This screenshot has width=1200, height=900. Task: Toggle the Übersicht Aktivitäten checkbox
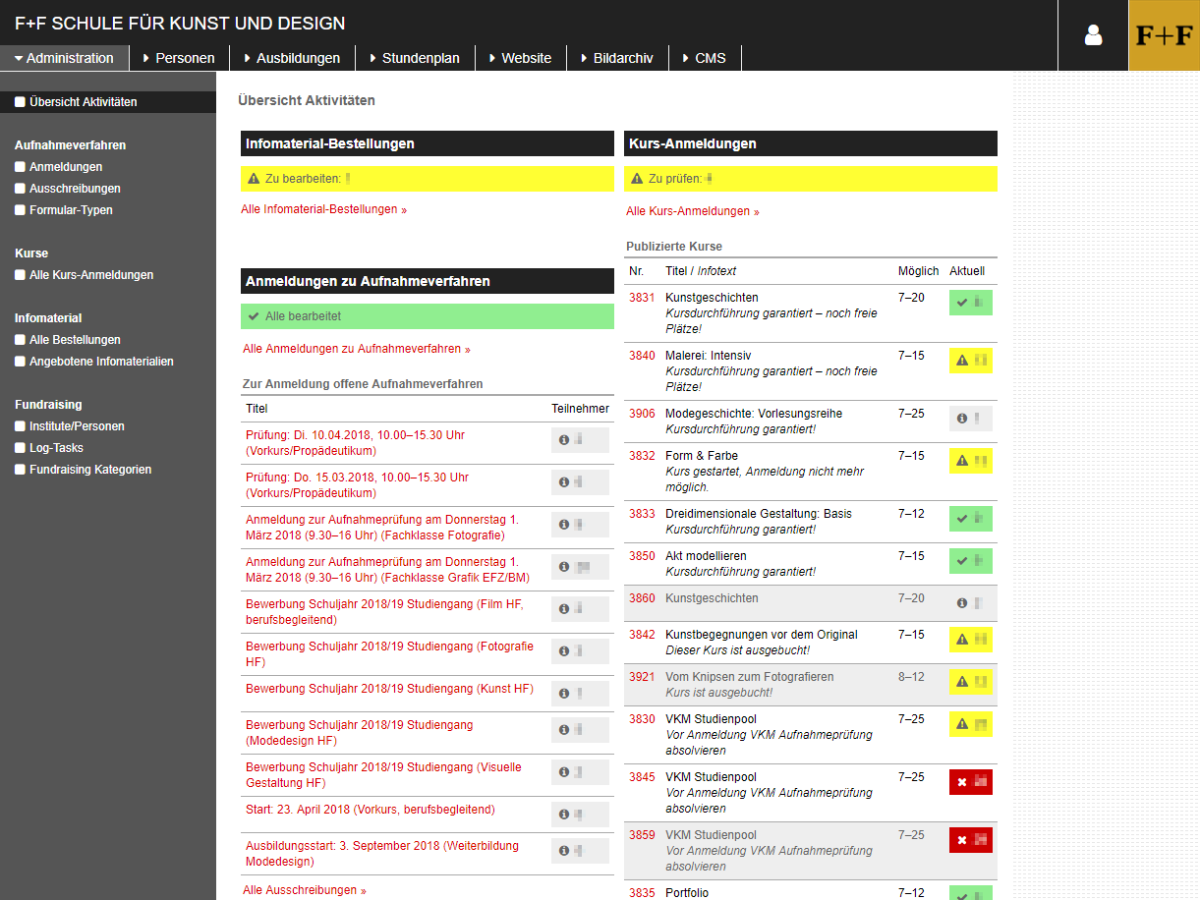coord(20,102)
